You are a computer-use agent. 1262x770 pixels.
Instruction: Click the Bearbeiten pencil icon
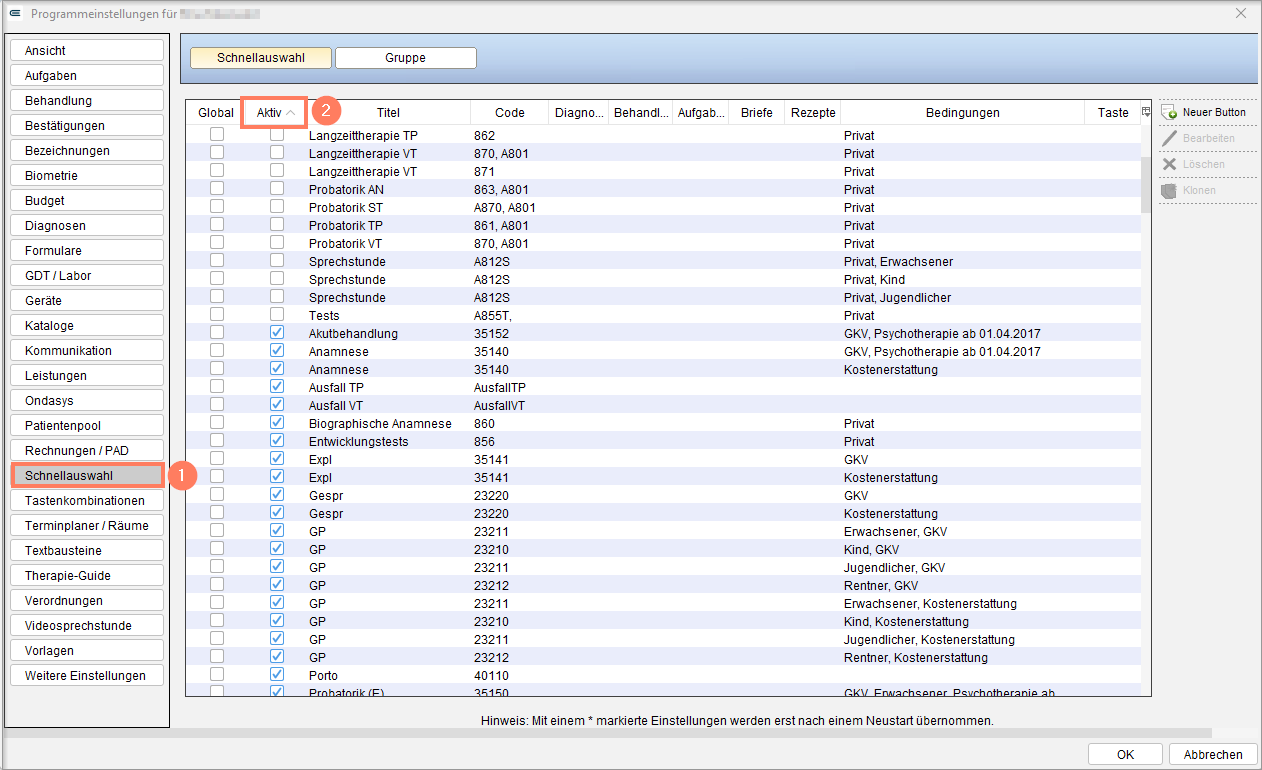(x=1169, y=139)
